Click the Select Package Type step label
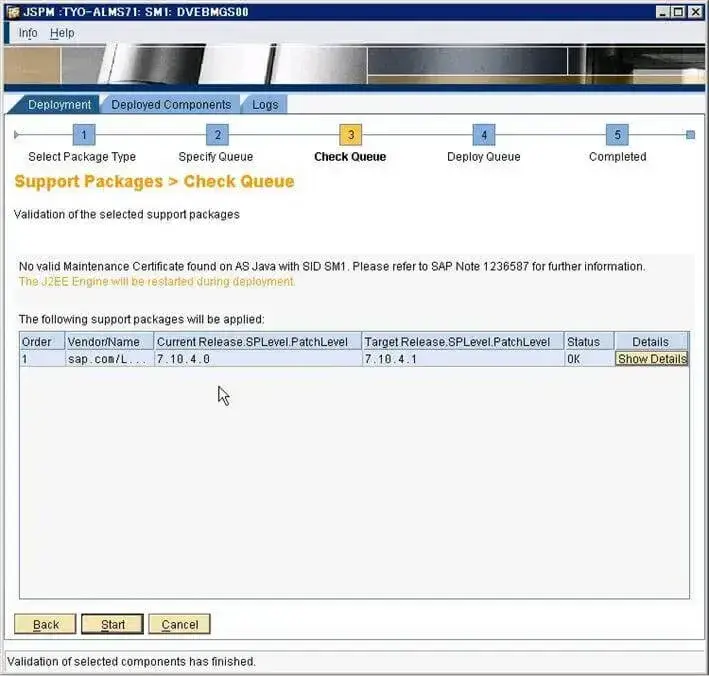 coord(82,157)
